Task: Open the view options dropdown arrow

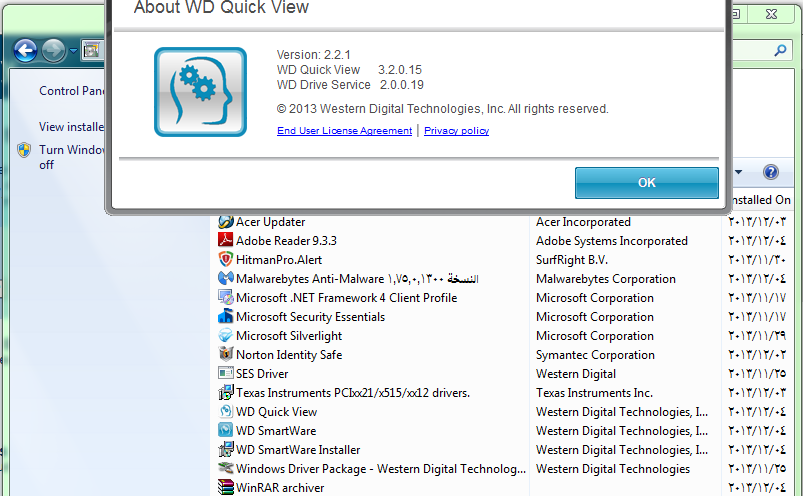Action: pos(738,172)
